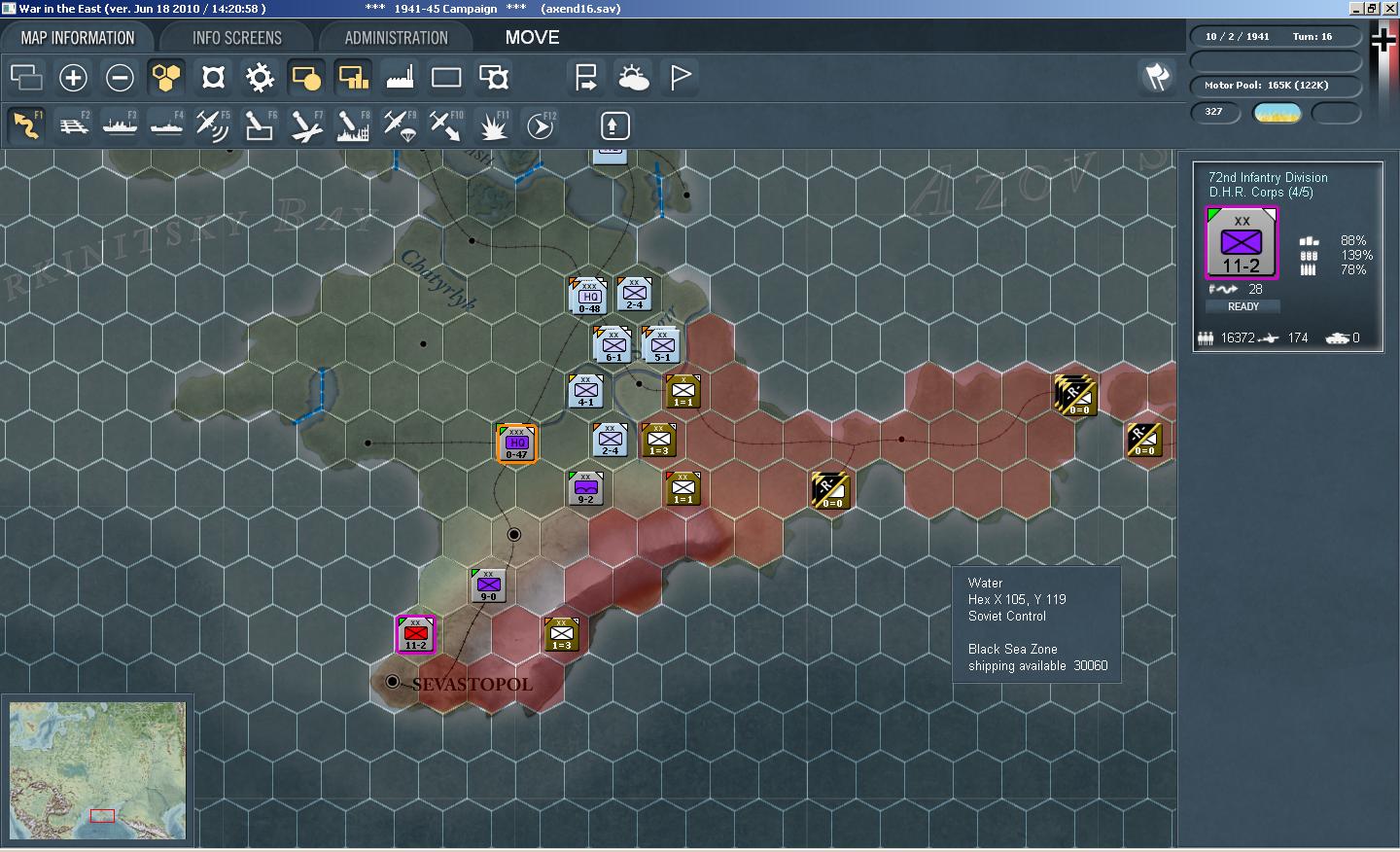
Task: Toggle the rounded-square icon beside hex grid
Action: pyautogui.click(x=213, y=78)
